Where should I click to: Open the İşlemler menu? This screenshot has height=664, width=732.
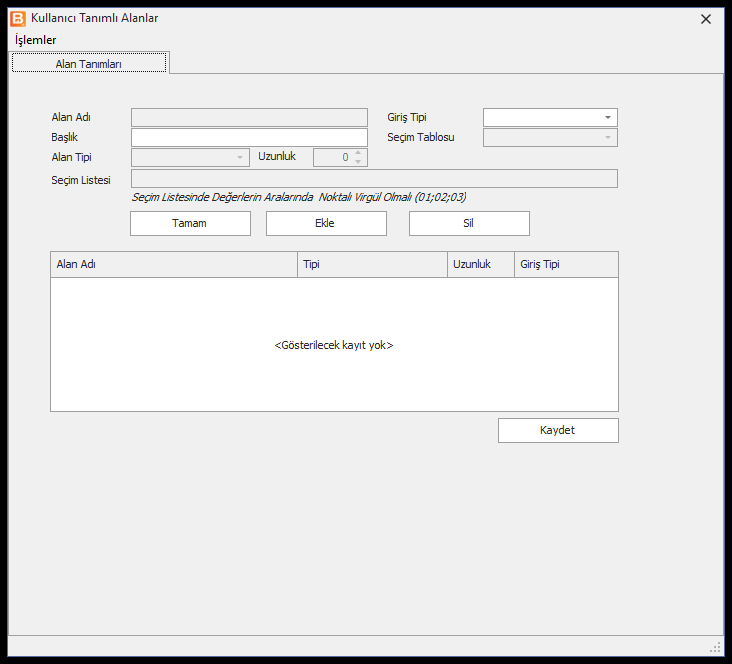coord(35,40)
